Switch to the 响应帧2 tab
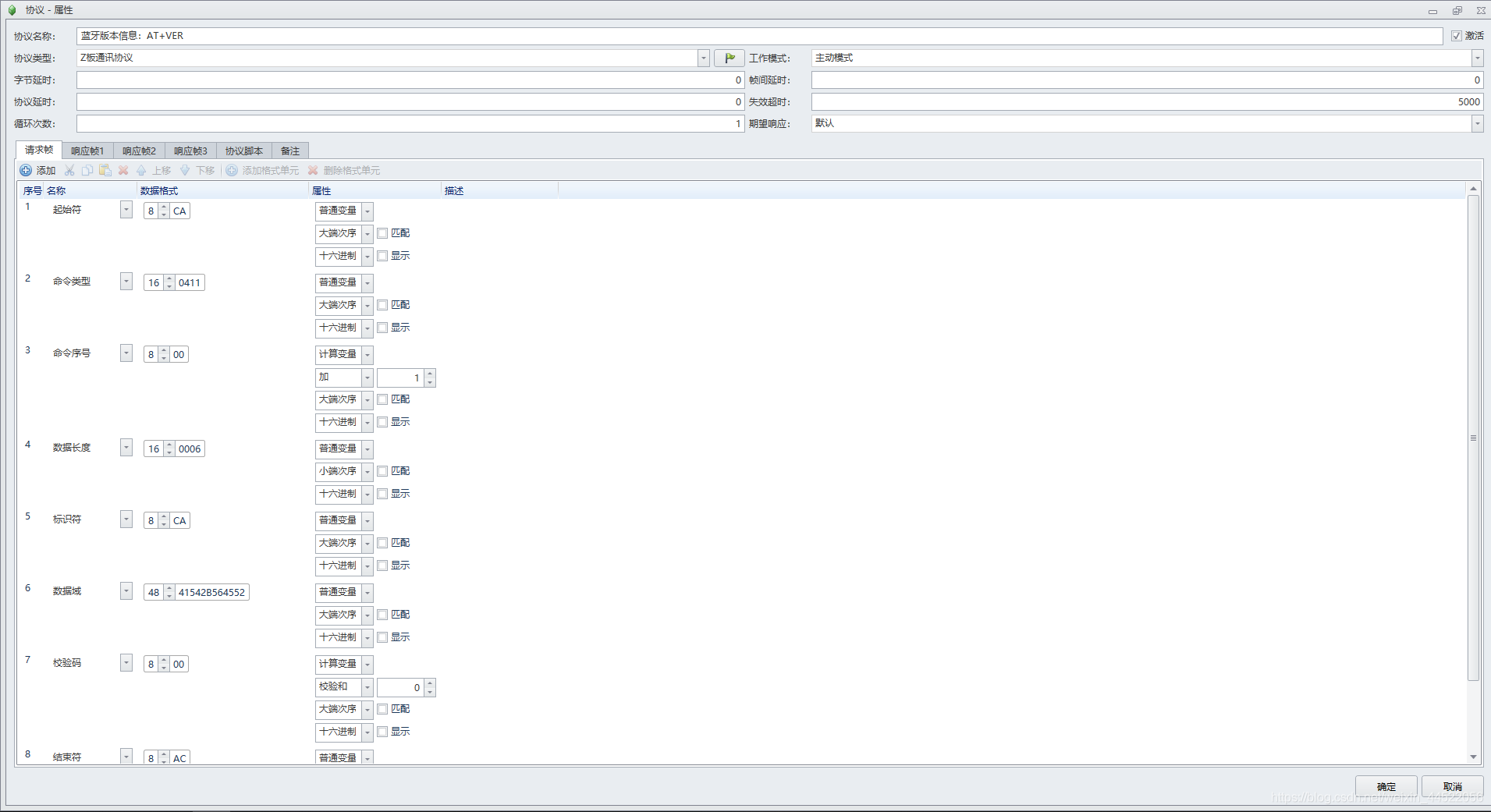Viewport: 1491px width, 812px height. click(139, 151)
